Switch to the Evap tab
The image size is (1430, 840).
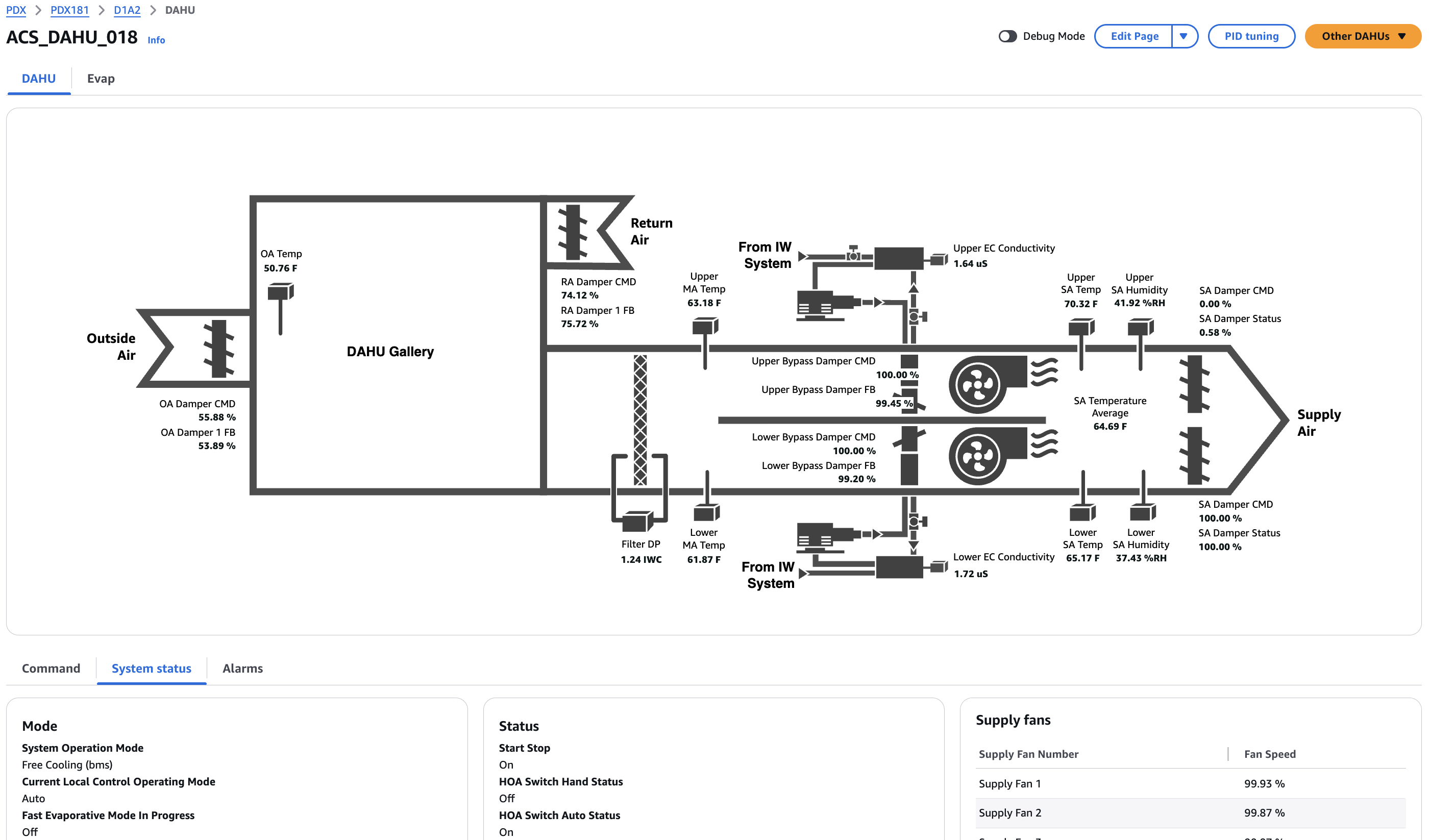tap(101, 78)
